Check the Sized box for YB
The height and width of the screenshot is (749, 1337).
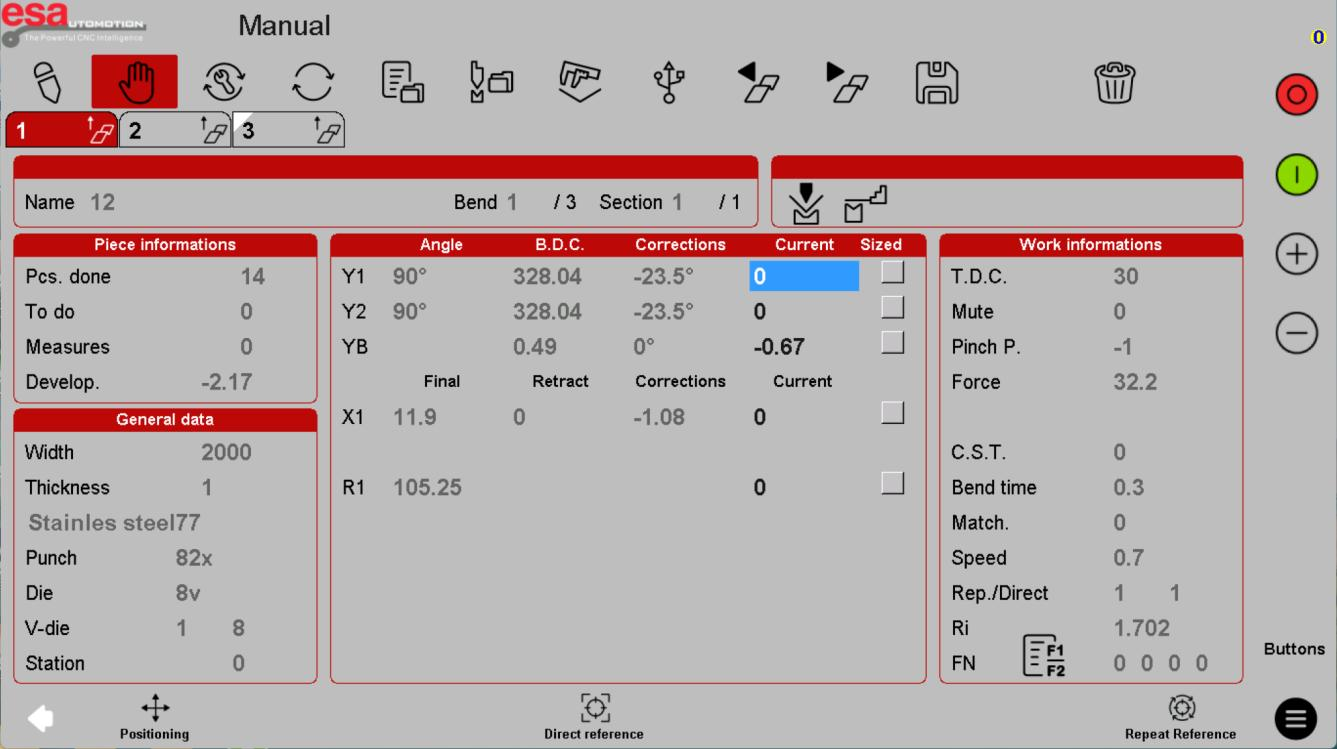pyautogui.click(x=893, y=342)
